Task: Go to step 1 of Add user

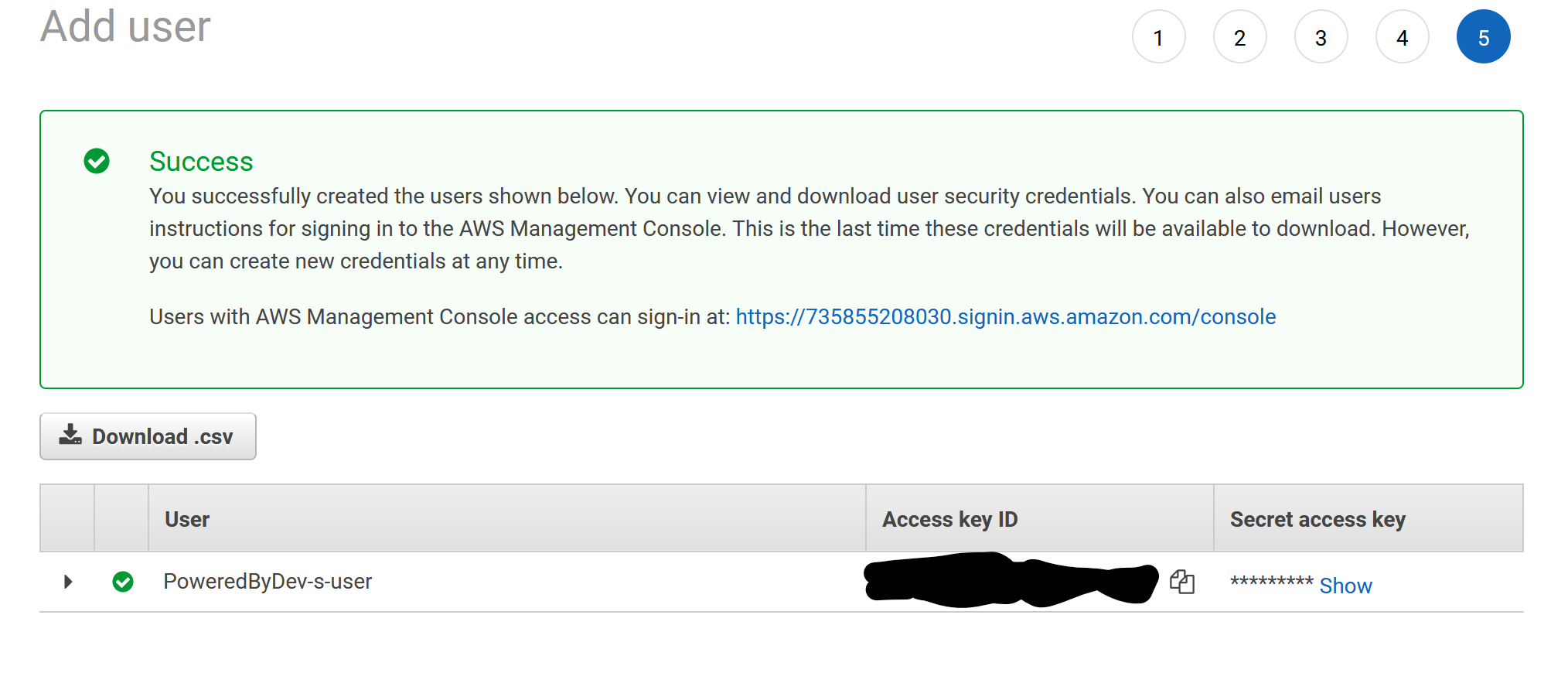Action: coord(1158,37)
